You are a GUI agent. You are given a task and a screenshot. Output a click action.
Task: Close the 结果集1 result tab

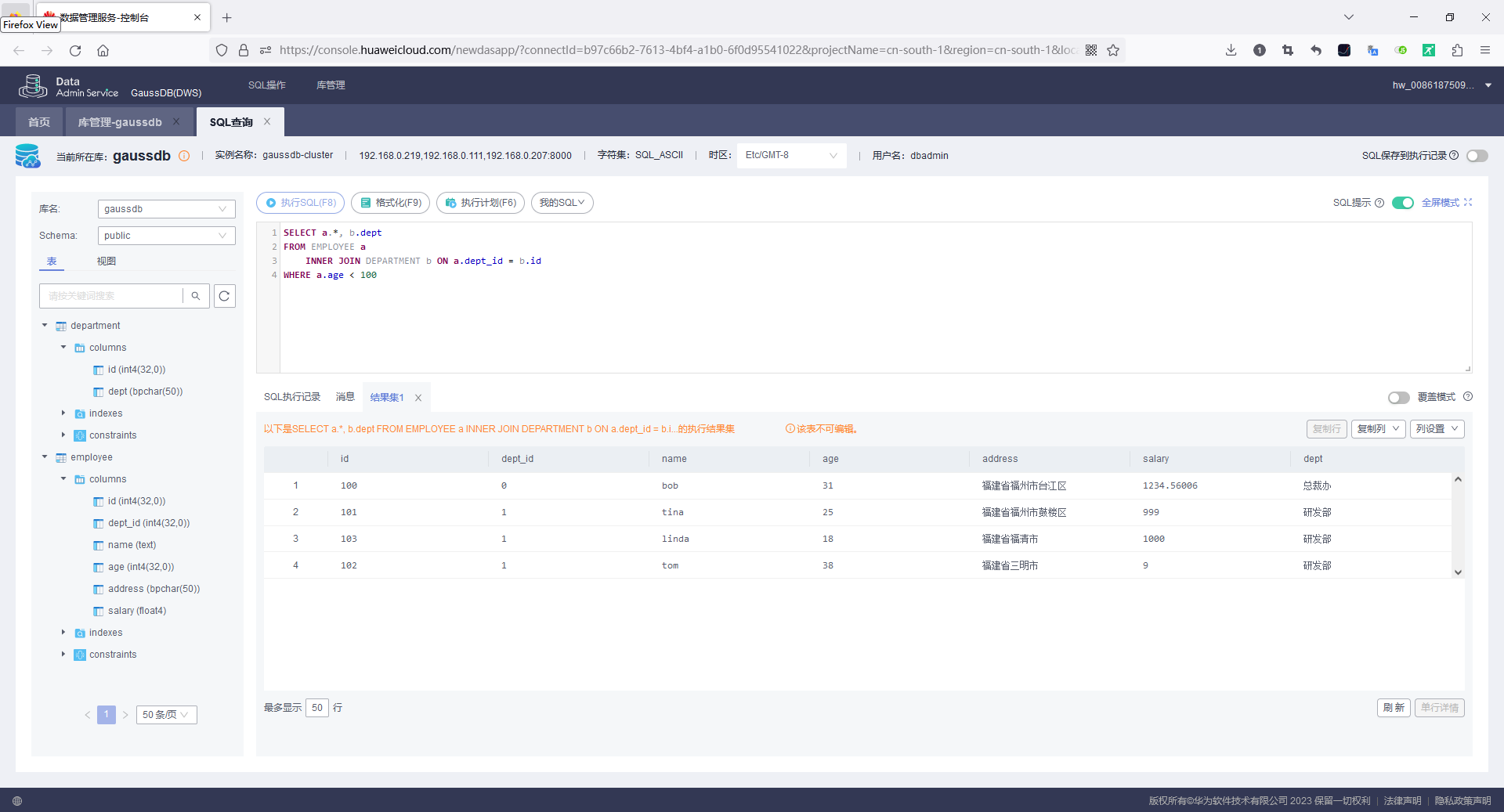[x=418, y=398]
